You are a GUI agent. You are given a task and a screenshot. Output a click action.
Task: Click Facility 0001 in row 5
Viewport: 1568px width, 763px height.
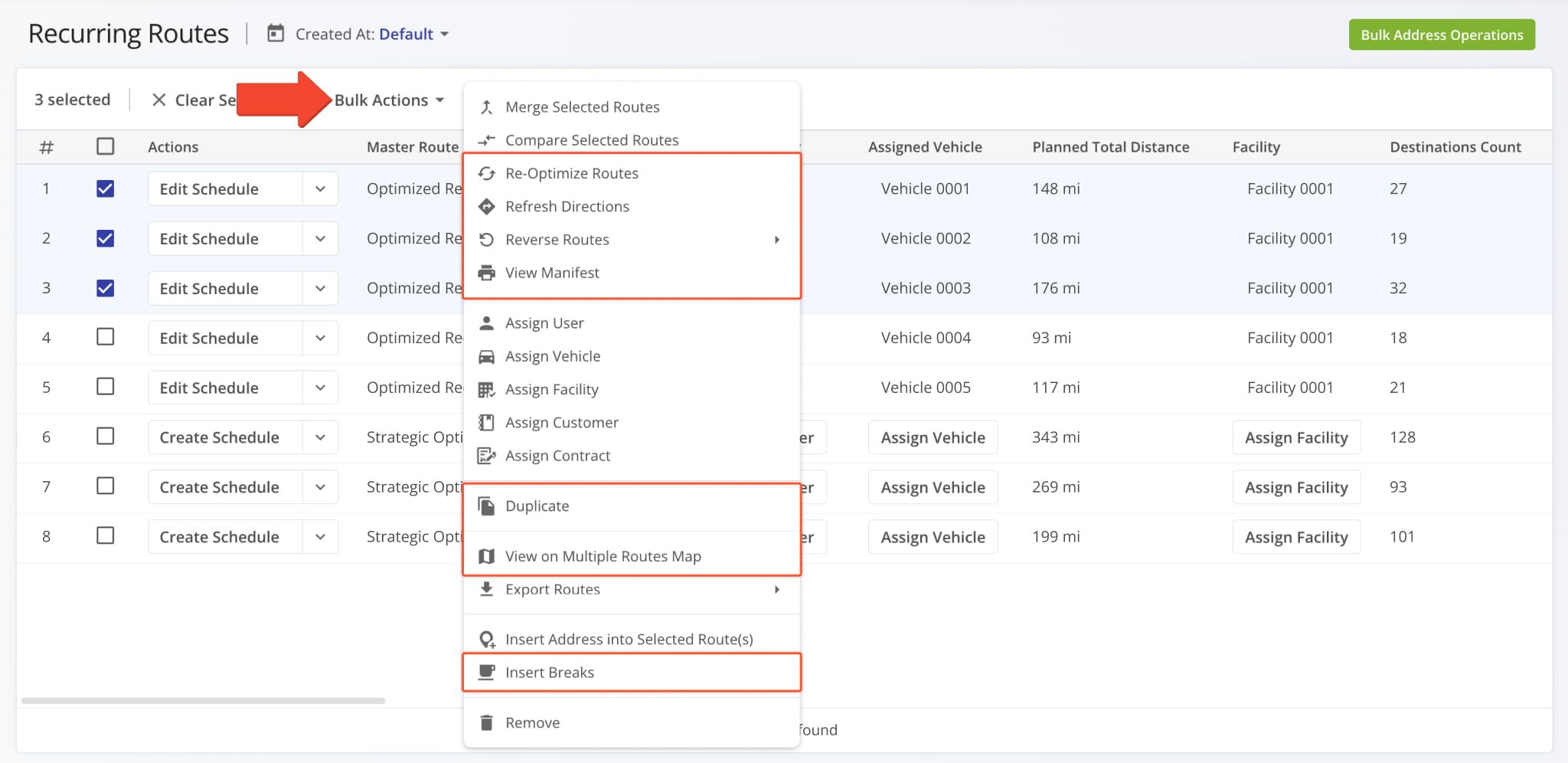click(1290, 387)
